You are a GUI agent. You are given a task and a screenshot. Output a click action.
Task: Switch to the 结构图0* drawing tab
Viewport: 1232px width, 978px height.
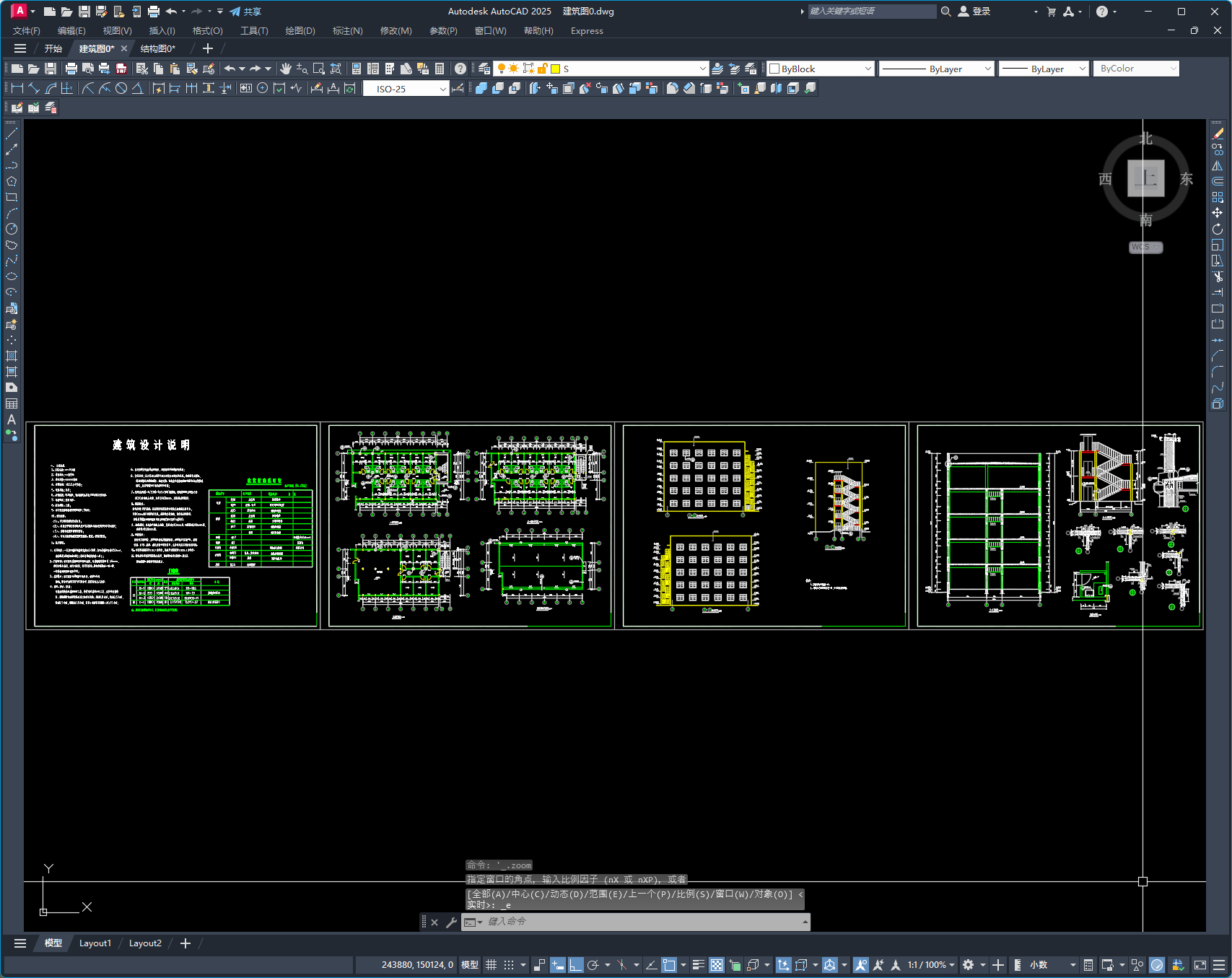[x=157, y=48]
